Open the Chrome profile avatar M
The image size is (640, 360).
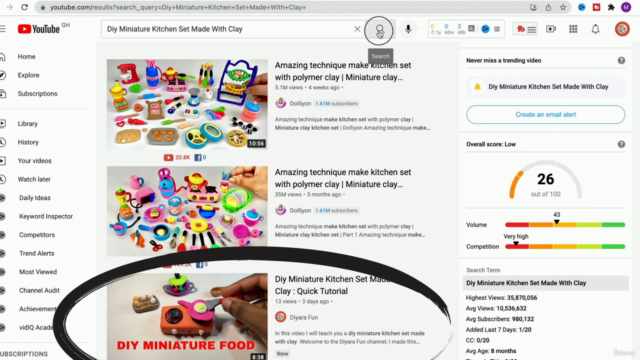coord(626,7)
